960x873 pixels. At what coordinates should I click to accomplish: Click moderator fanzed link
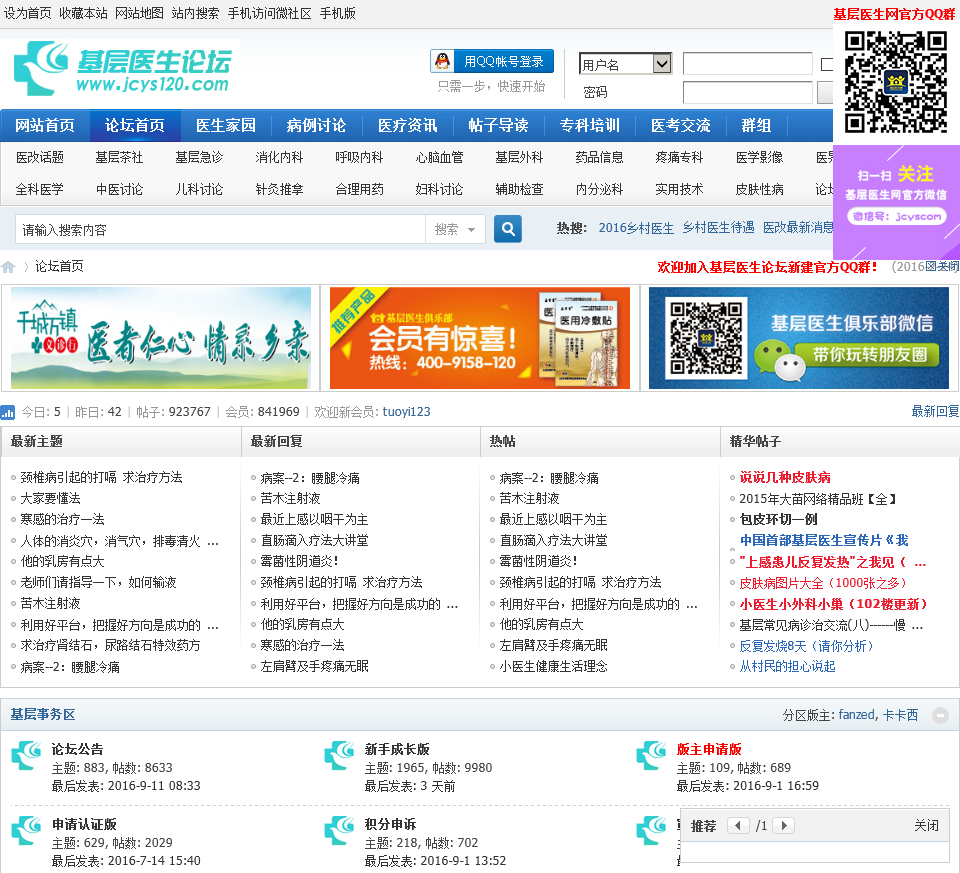pyautogui.click(x=857, y=715)
